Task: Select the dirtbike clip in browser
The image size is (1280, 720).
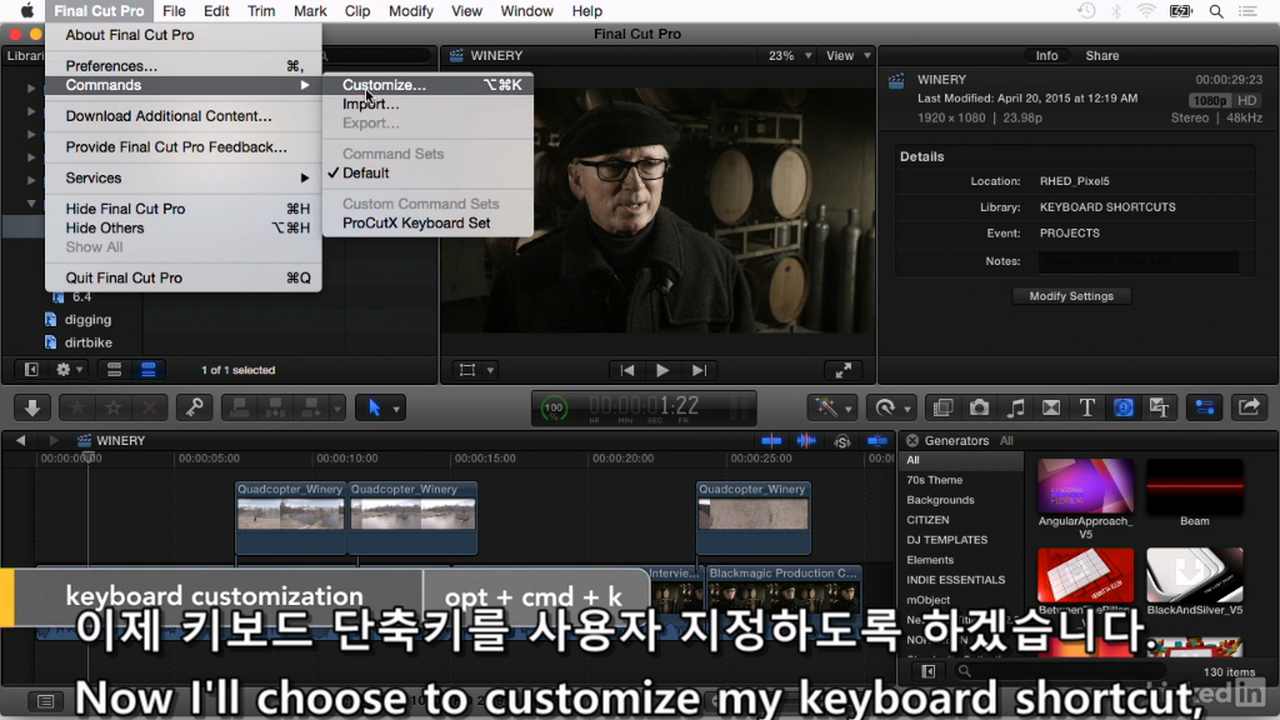Action: tap(88, 343)
